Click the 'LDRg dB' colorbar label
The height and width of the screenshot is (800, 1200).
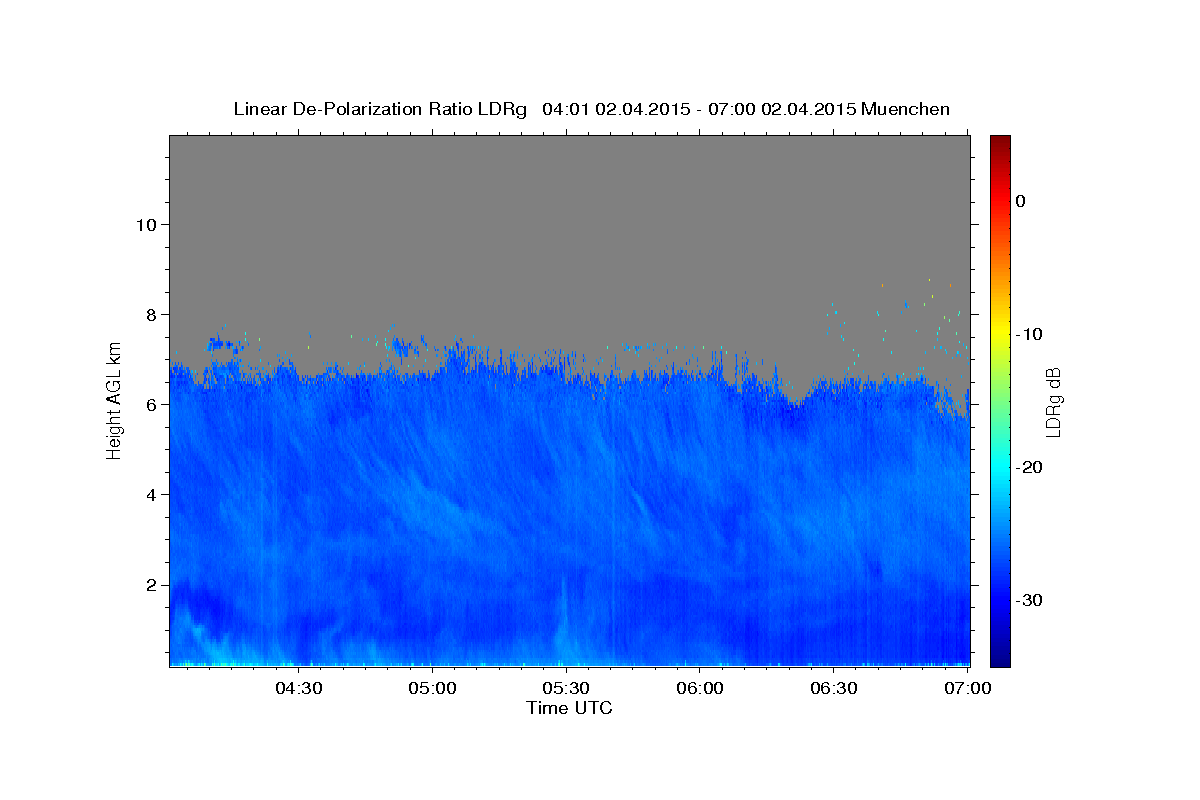(x=1052, y=402)
